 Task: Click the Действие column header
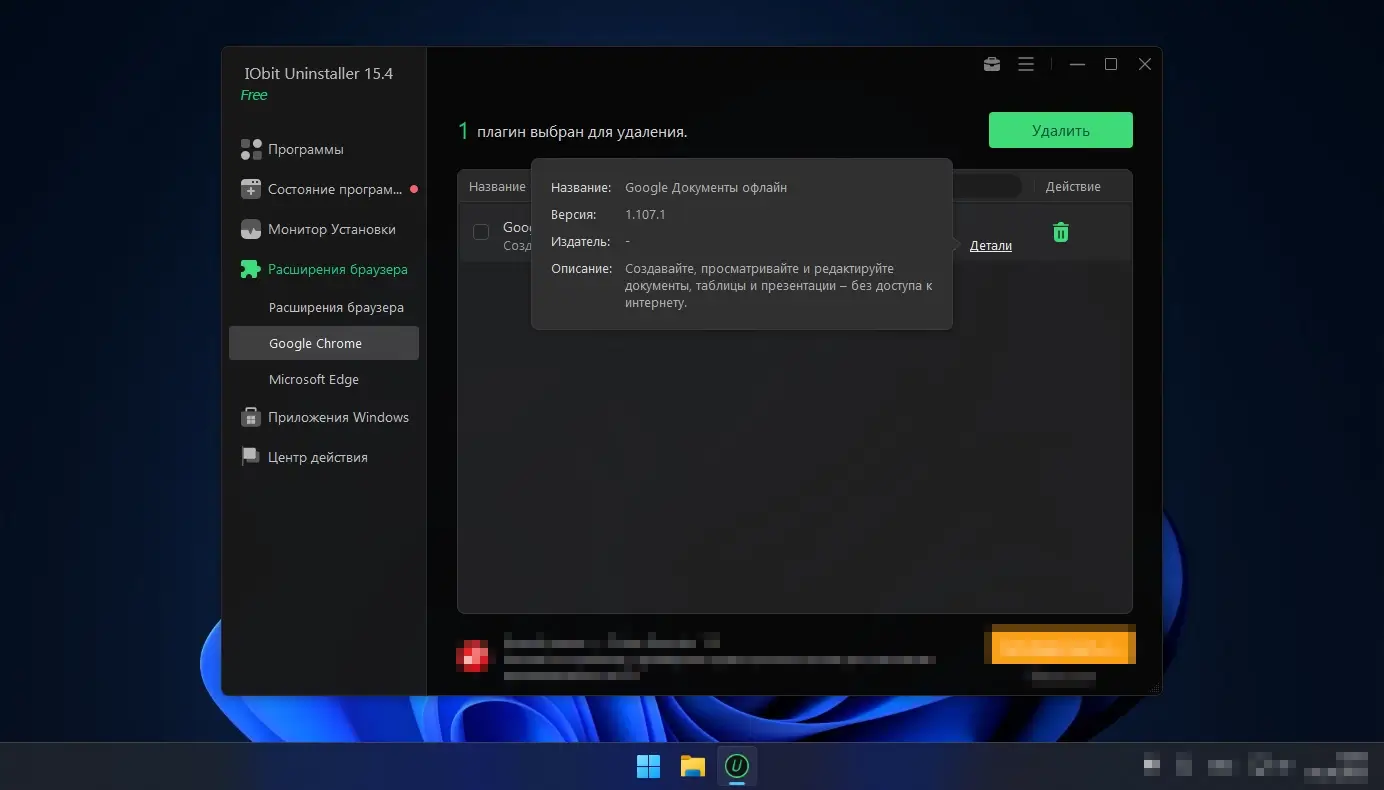[1073, 187]
